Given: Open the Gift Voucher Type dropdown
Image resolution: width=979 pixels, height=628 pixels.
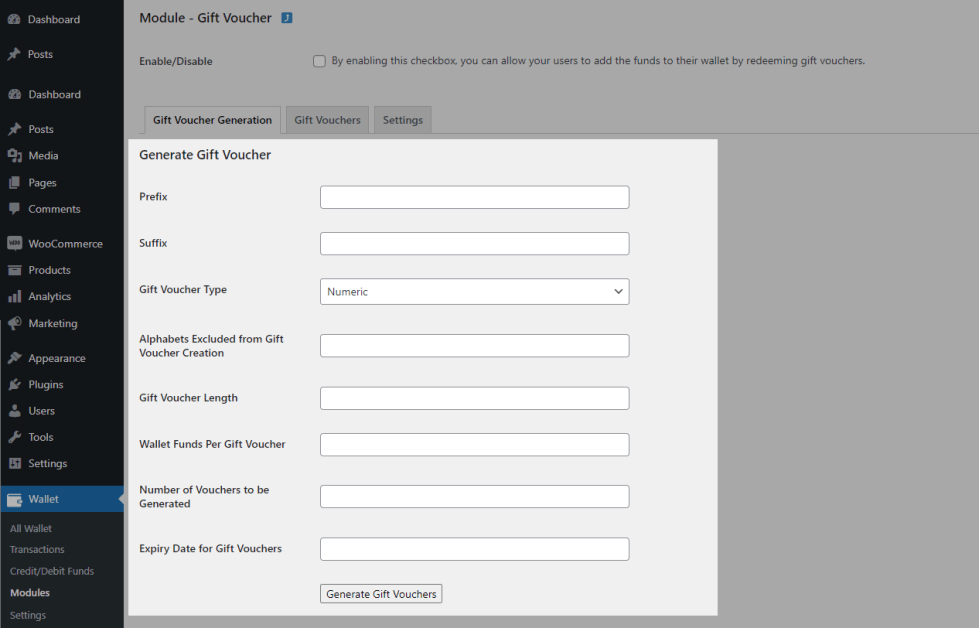Looking at the screenshot, I should (474, 292).
